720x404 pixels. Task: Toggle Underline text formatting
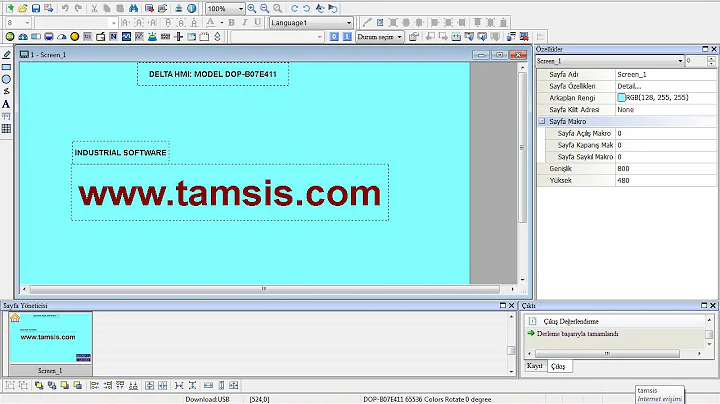(x=258, y=22)
